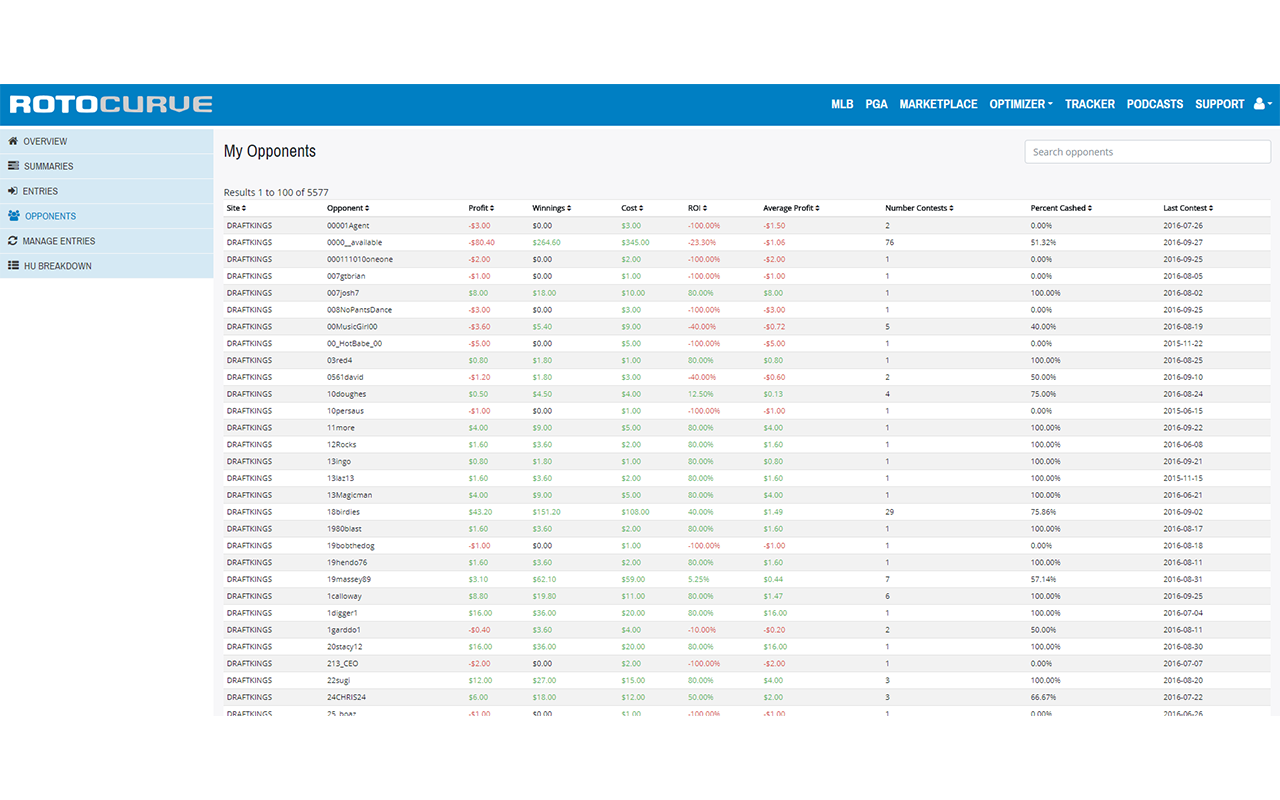Select the $345.00 cost value
The width and height of the screenshot is (1280, 800).
pyautogui.click(x=635, y=243)
